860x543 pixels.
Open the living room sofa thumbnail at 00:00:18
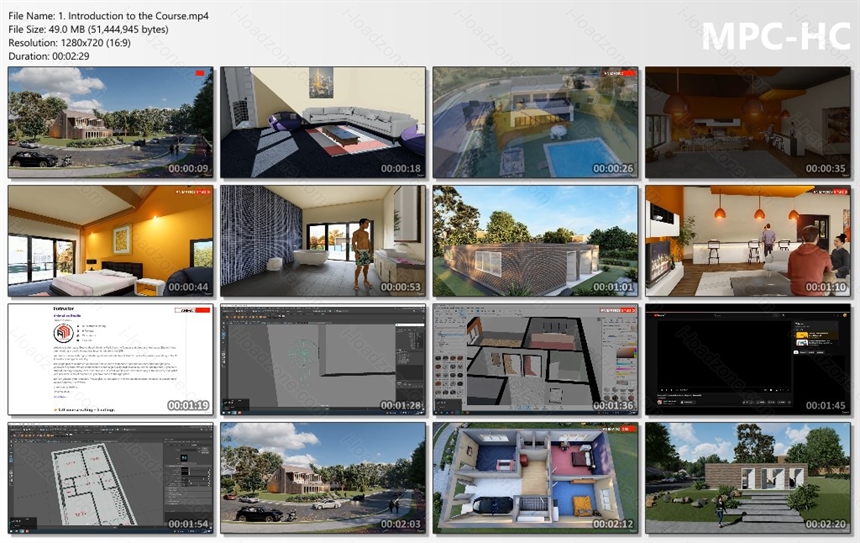click(323, 122)
